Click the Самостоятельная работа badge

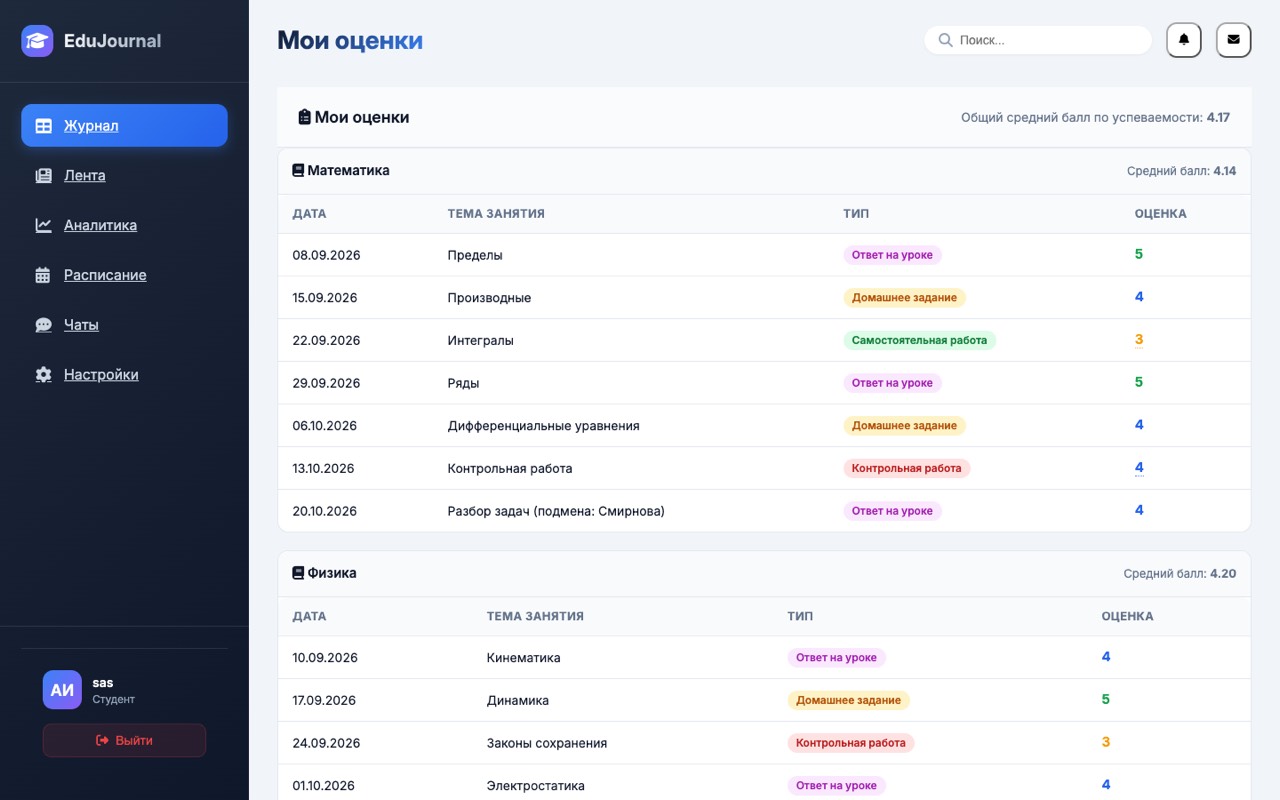(919, 341)
